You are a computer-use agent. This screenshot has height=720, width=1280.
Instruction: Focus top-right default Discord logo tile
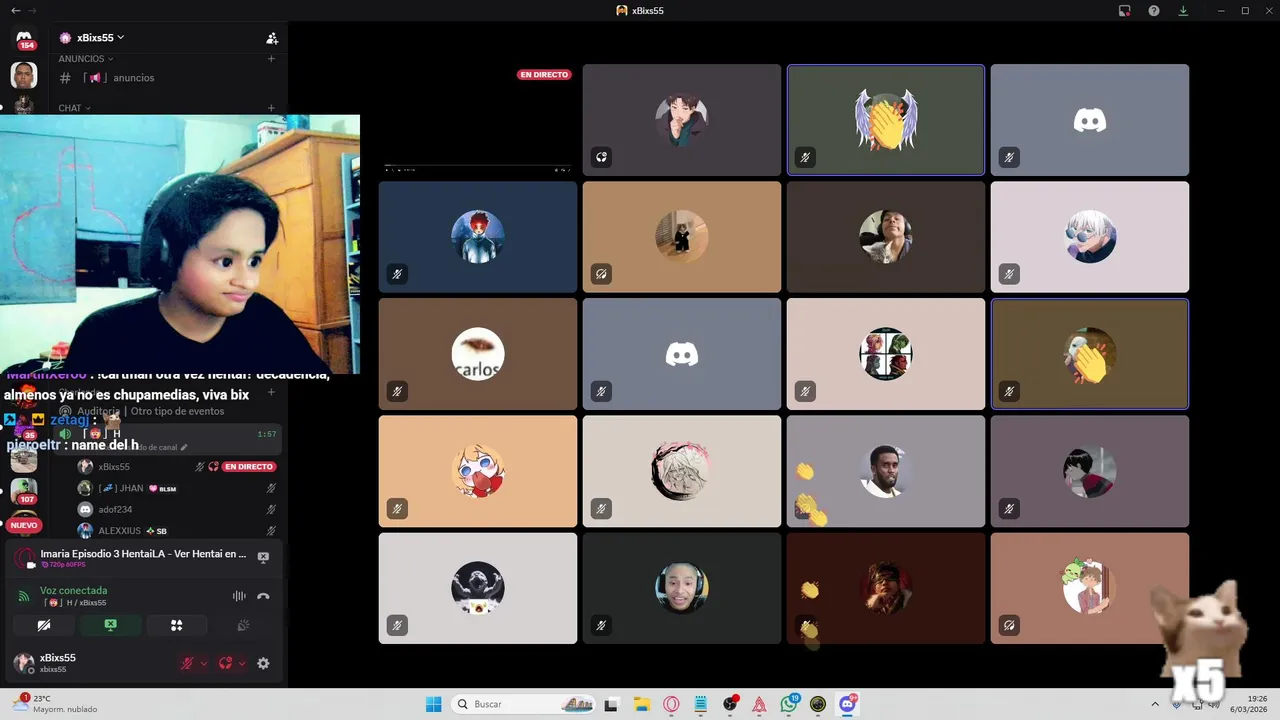click(x=1090, y=120)
